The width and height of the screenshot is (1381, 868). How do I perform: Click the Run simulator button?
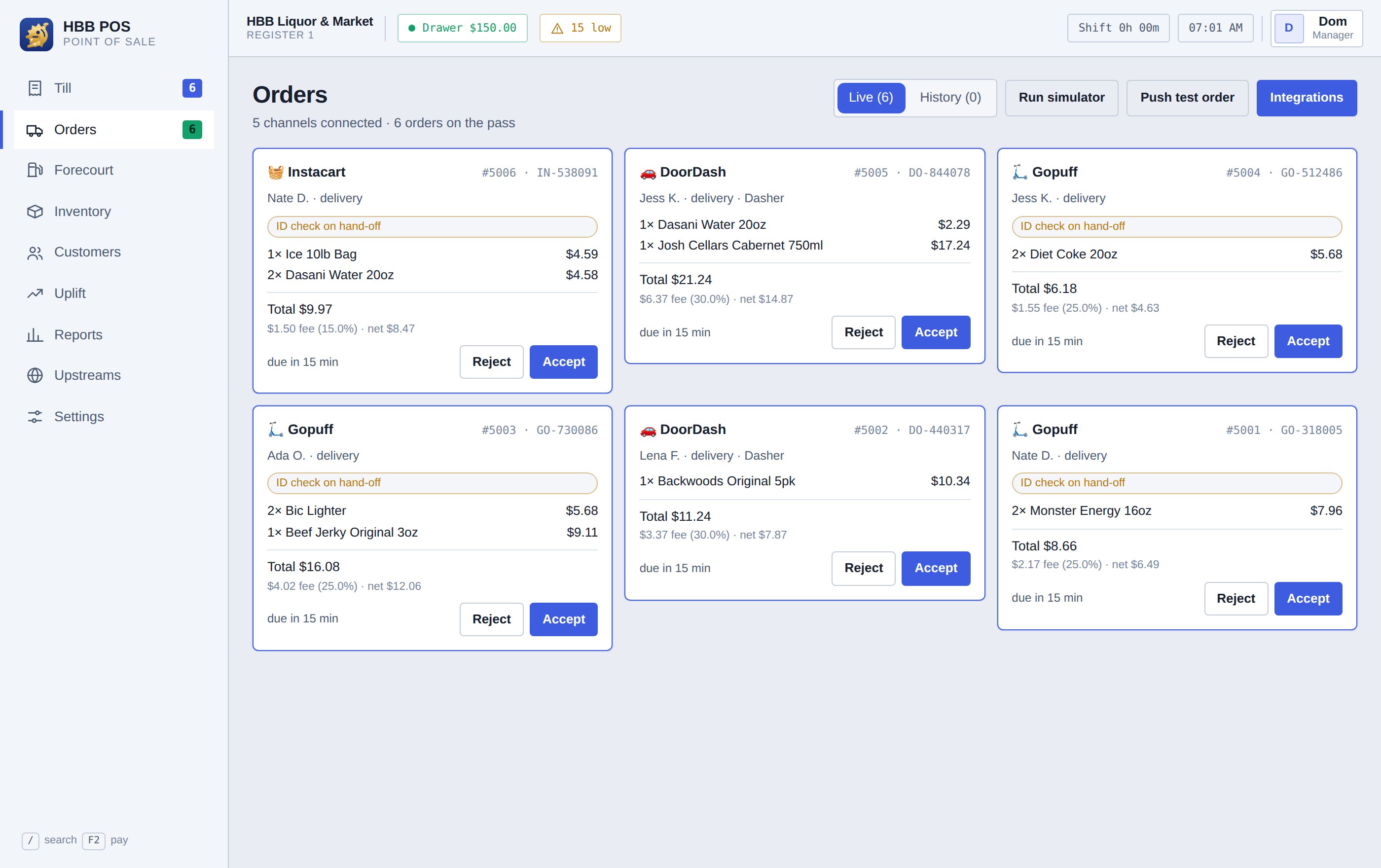[x=1061, y=98]
